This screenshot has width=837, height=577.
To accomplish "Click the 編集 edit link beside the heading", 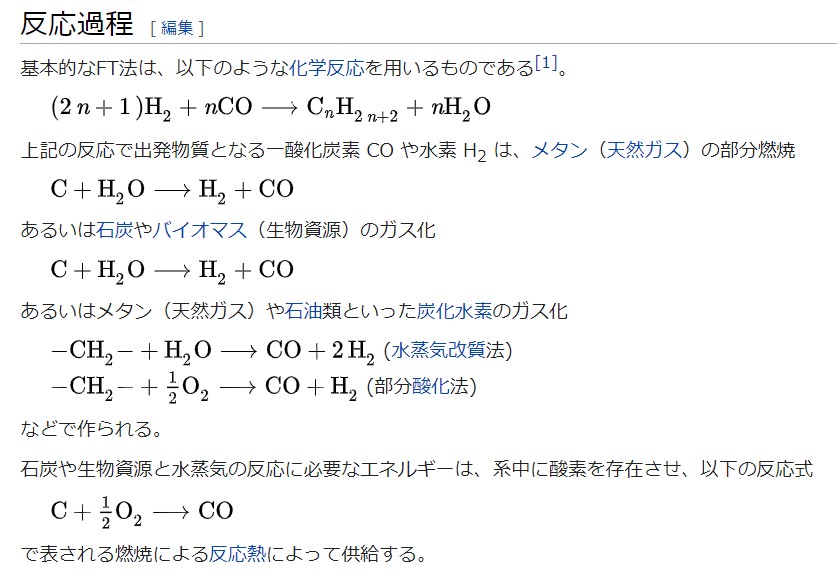I will point(176,28).
